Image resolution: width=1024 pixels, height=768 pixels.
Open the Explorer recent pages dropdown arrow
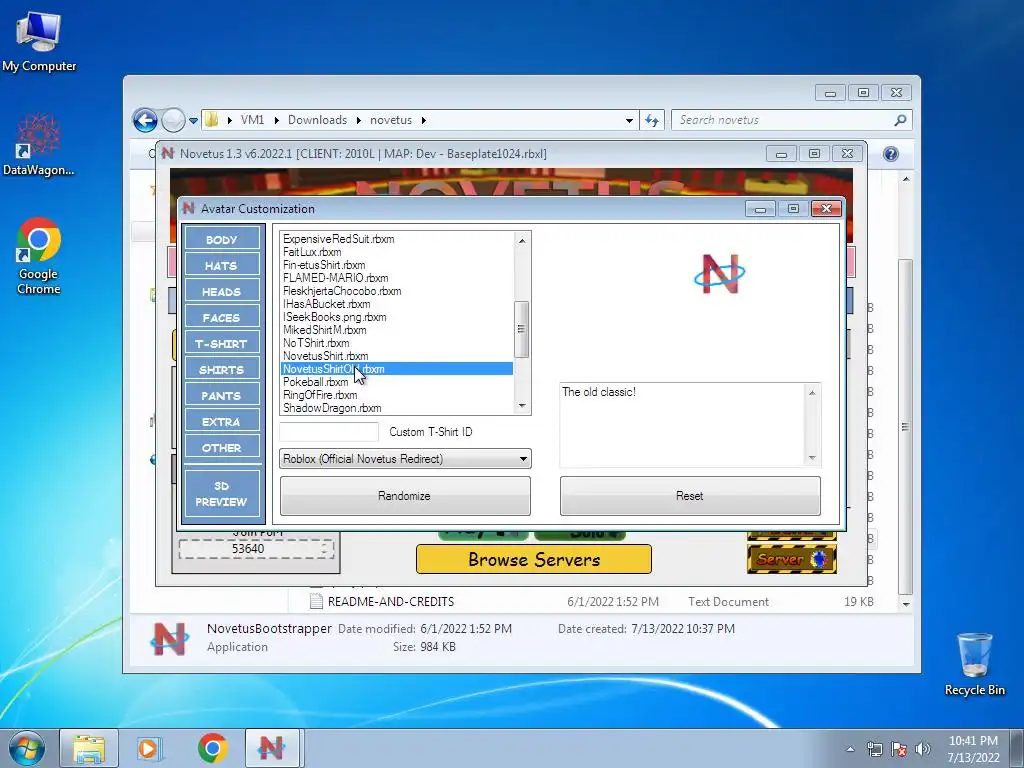[193, 121]
